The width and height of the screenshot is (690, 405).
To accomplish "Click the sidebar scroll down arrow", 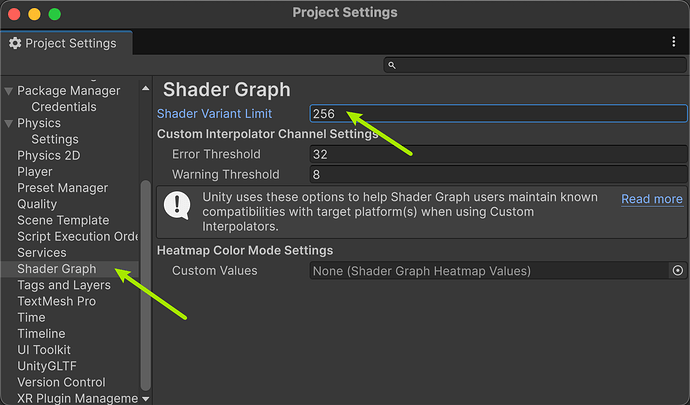I will [146, 398].
